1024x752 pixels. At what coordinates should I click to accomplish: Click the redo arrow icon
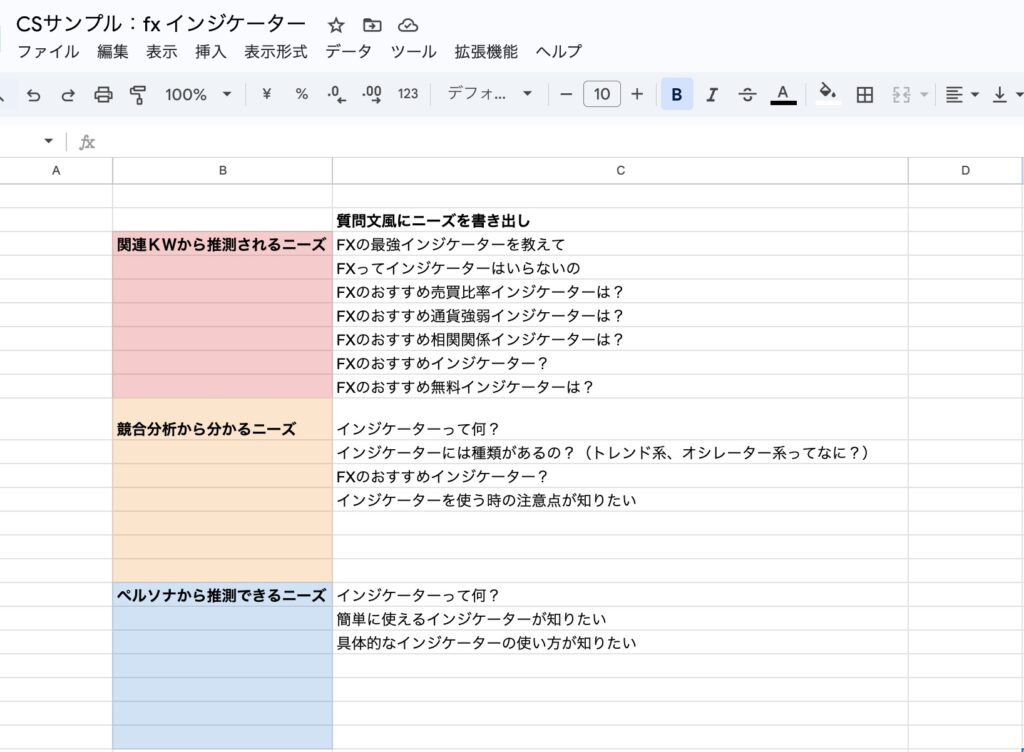pyautogui.click(x=68, y=95)
